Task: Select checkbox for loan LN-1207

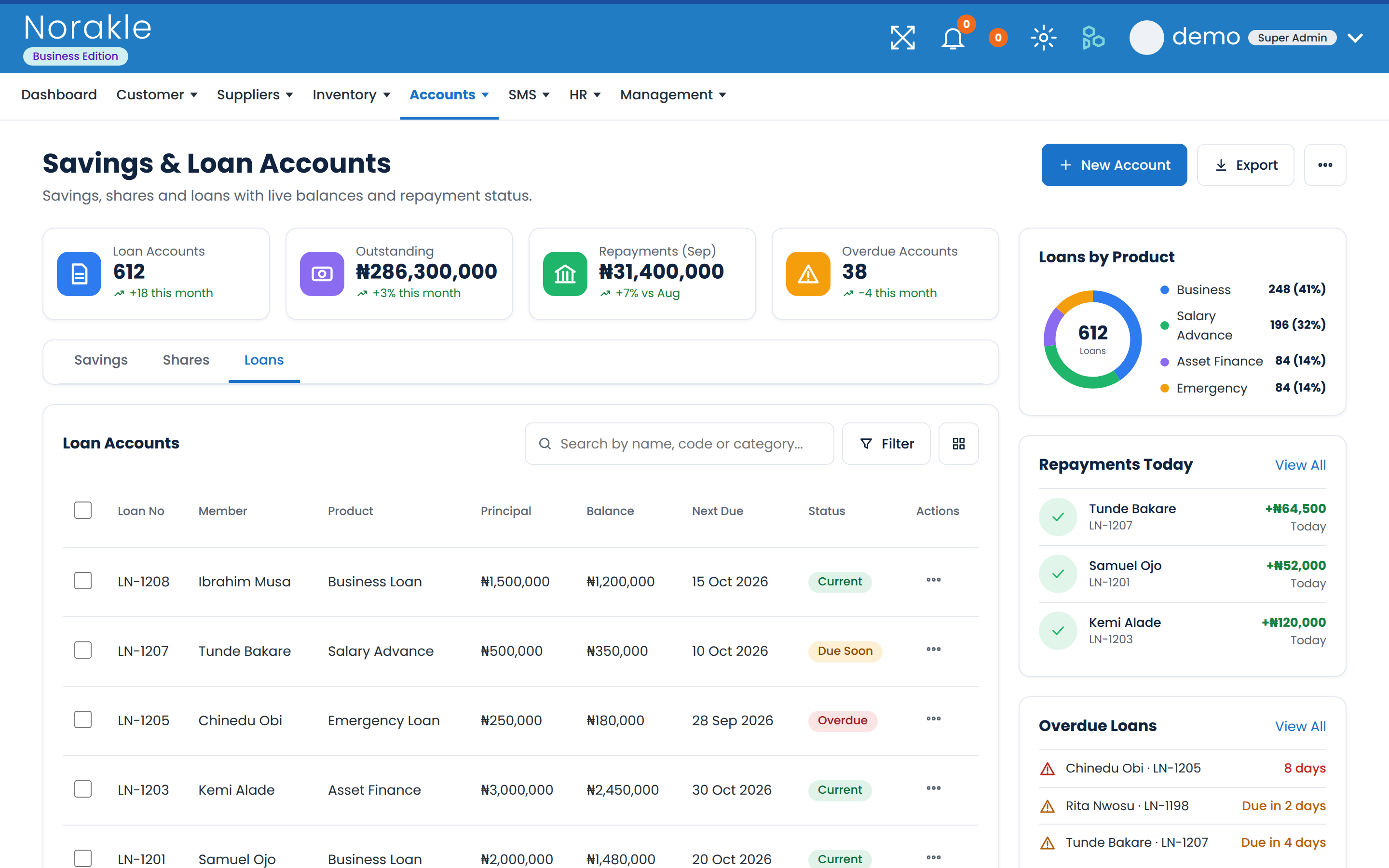Action: pos(82,651)
